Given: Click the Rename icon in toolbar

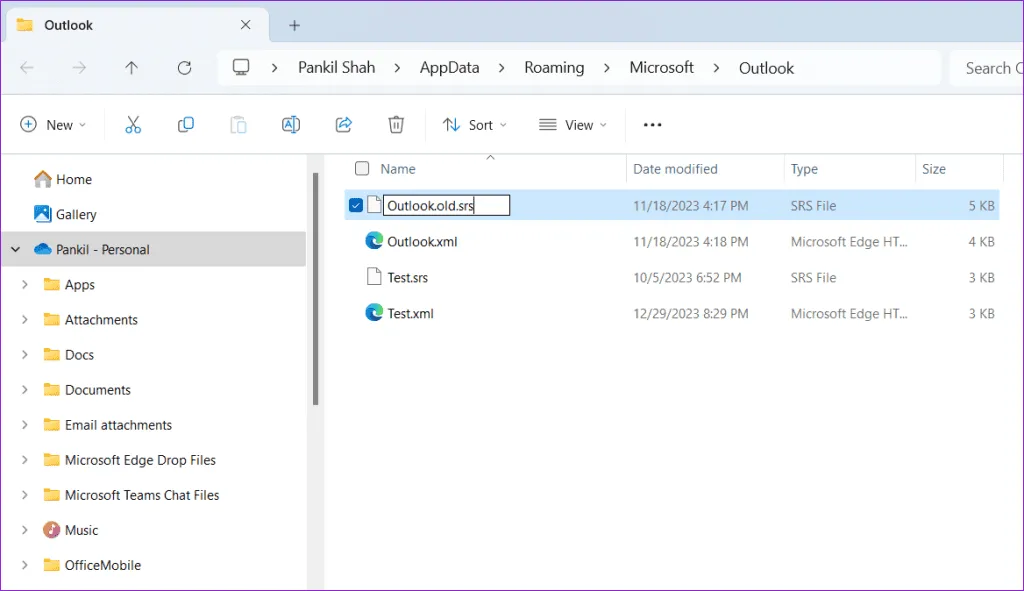Looking at the screenshot, I should [x=291, y=125].
